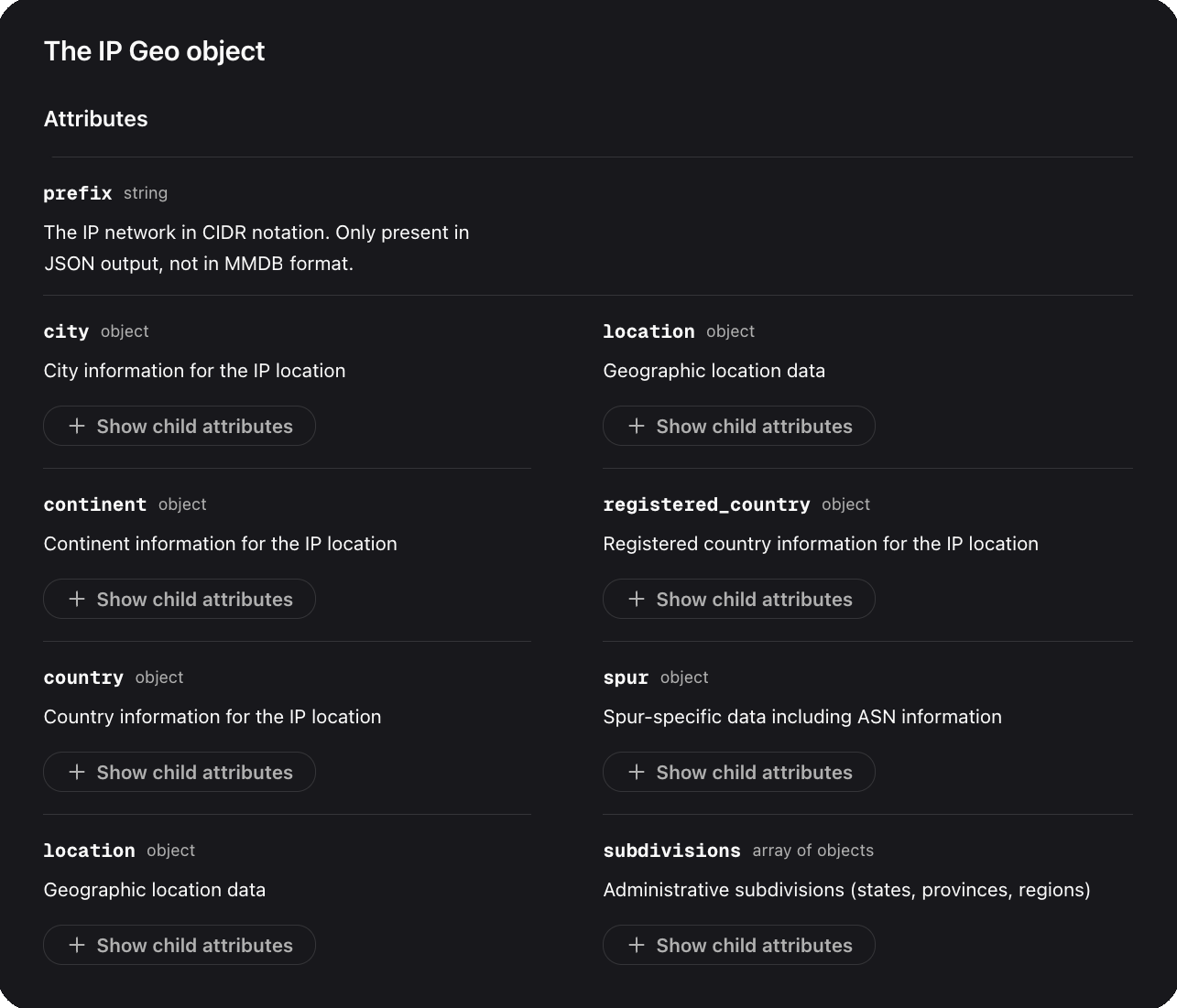Expand child attributes of the city object
This screenshot has height=1008, width=1177.
tap(180, 426)
